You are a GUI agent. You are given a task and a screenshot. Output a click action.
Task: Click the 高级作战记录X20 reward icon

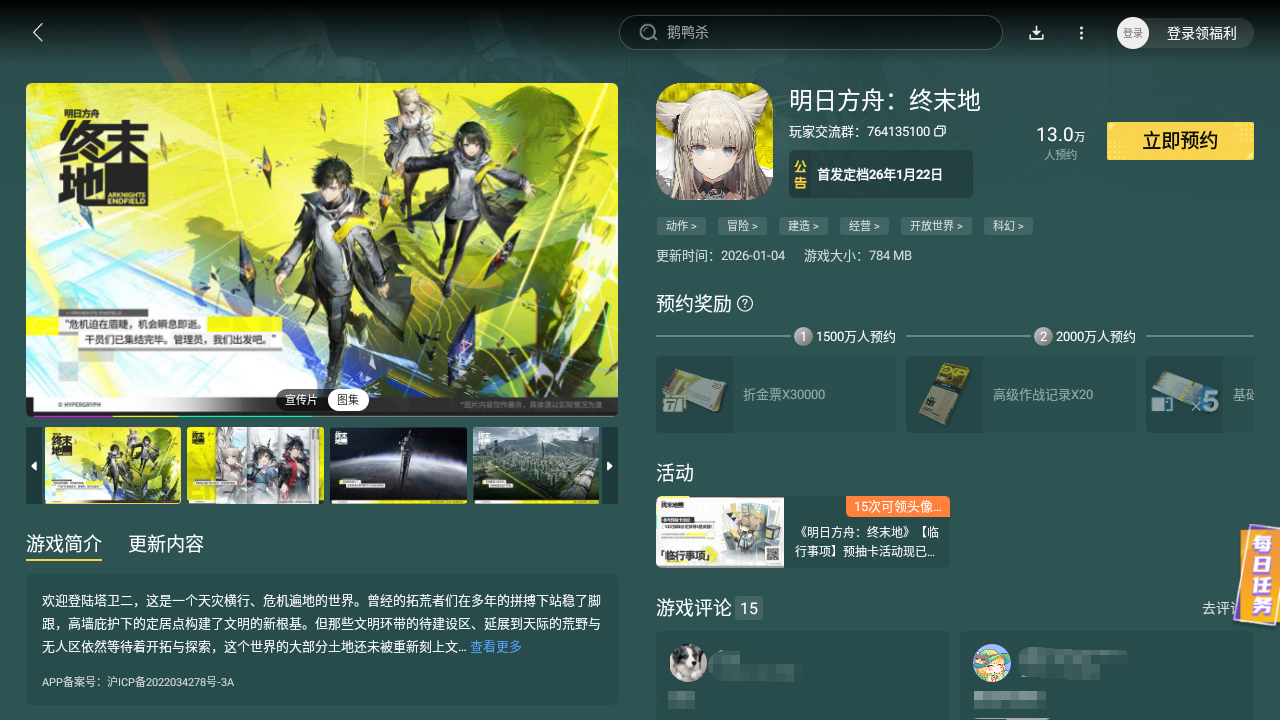(944, 394)
